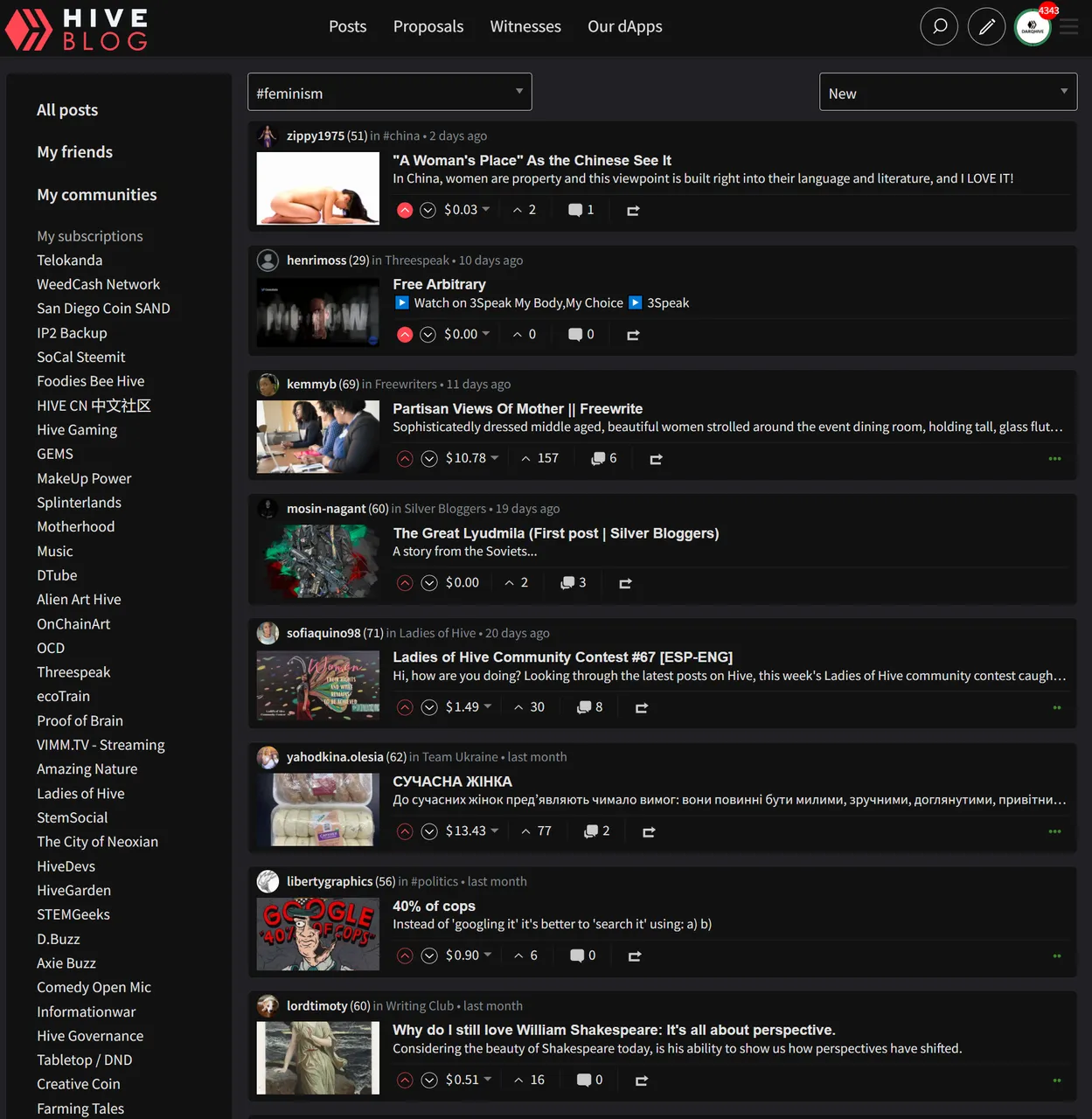Open Hive Gaming community link

pyautogui.click(x=77, y=430)
